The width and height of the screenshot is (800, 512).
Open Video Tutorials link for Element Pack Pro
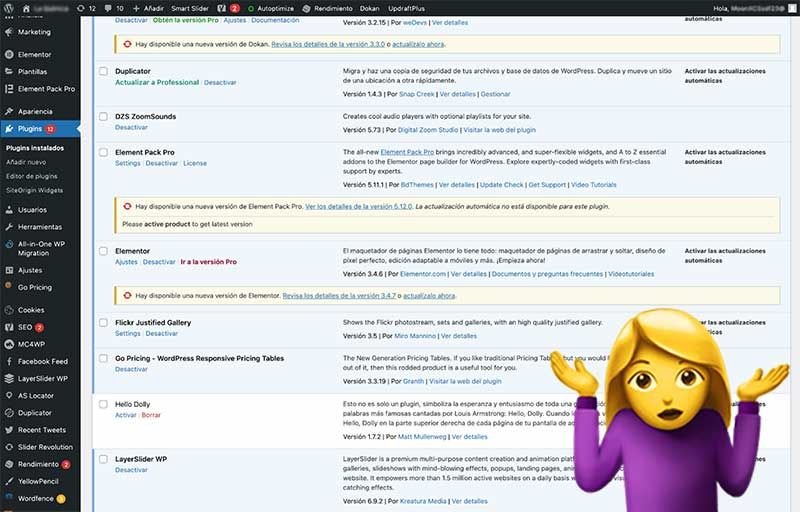click(x=593, y=185)
